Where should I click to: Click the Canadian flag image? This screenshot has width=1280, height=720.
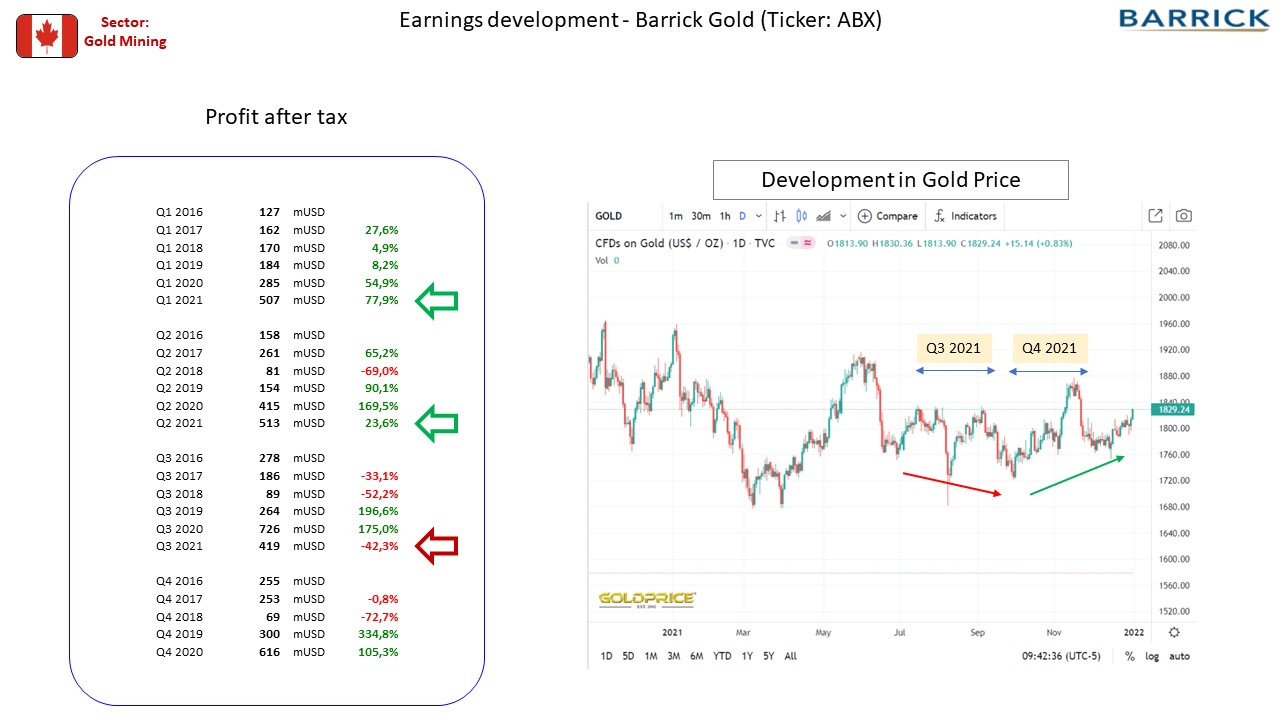[47, 36]
